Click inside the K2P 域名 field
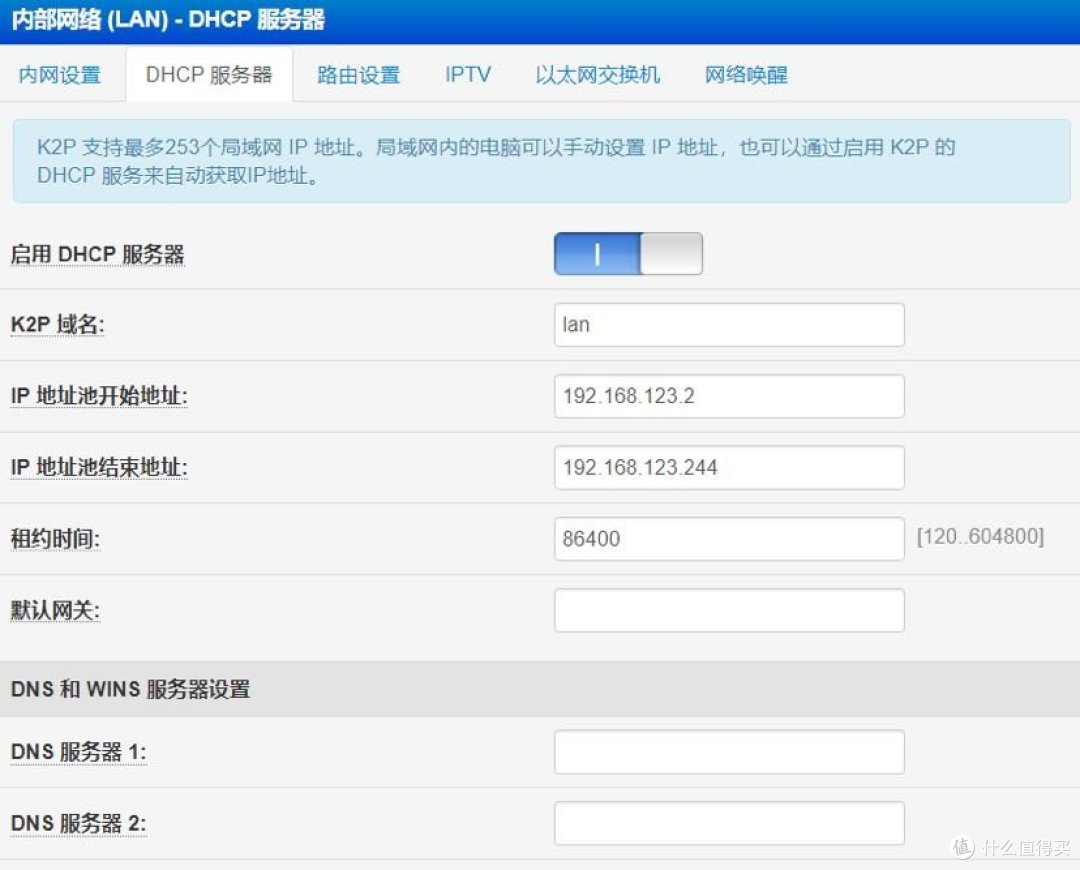Viewport: 1080px width, 870px height. point(728,324)
